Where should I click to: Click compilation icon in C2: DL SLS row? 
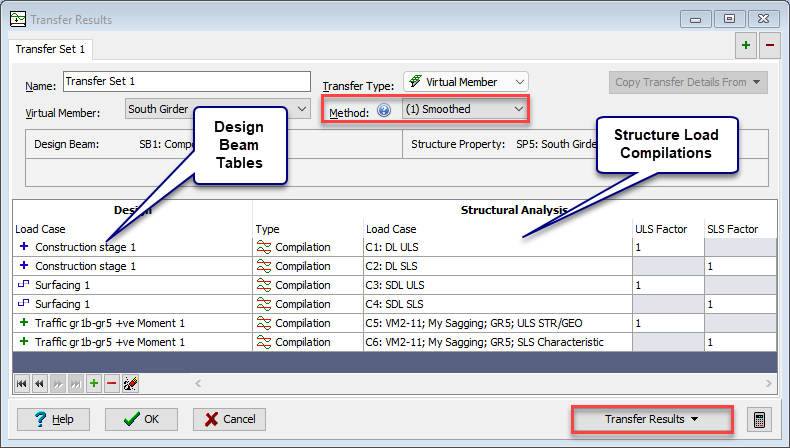(264, 266)
